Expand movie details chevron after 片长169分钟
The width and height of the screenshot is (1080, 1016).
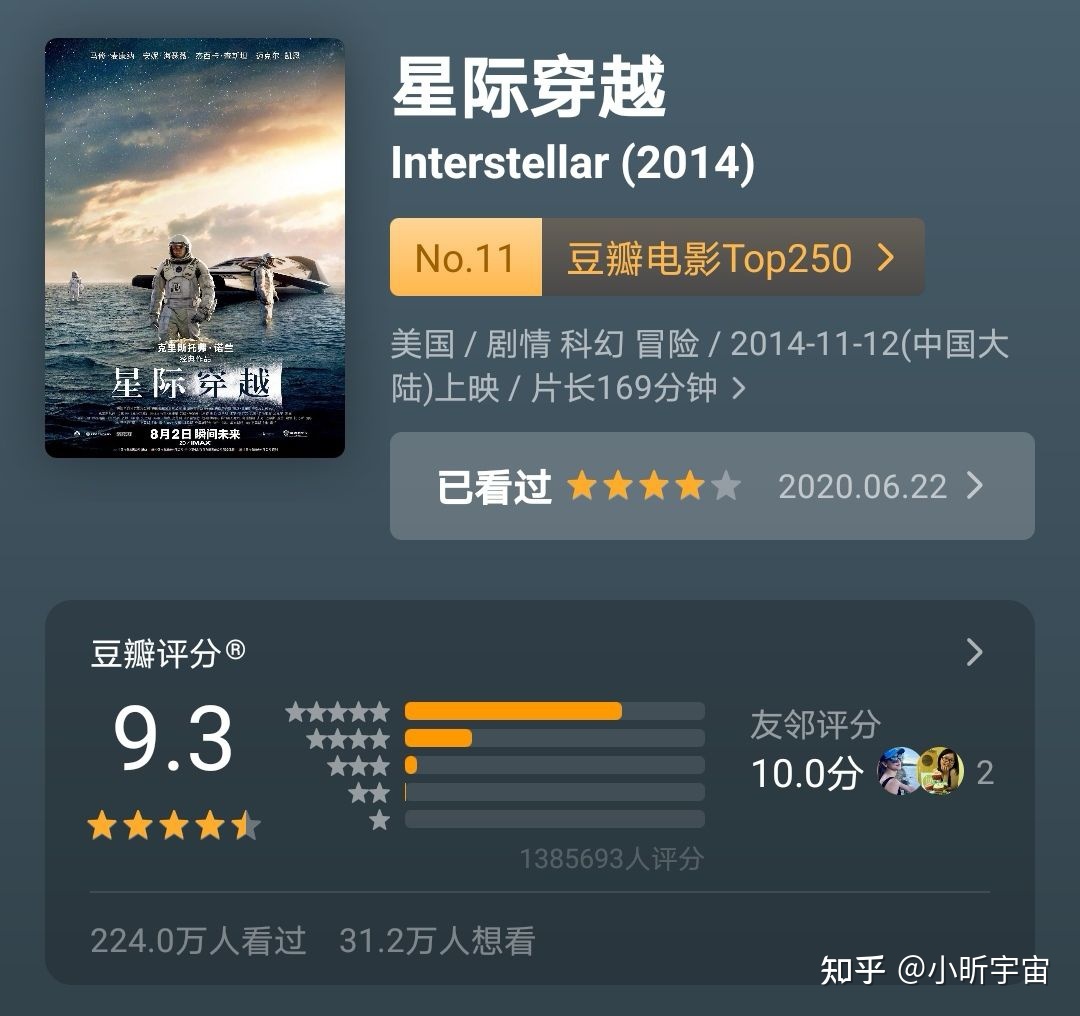tap(739, 388)
